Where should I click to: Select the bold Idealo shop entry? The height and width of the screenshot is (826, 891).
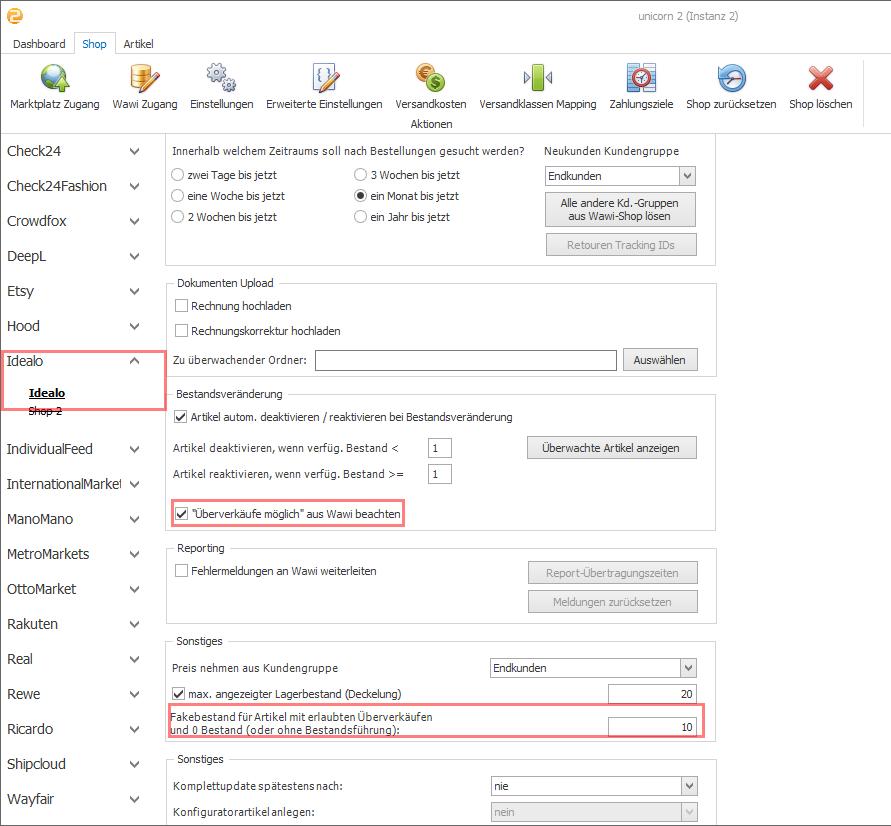pyautogui.click(x=47, y=393)
